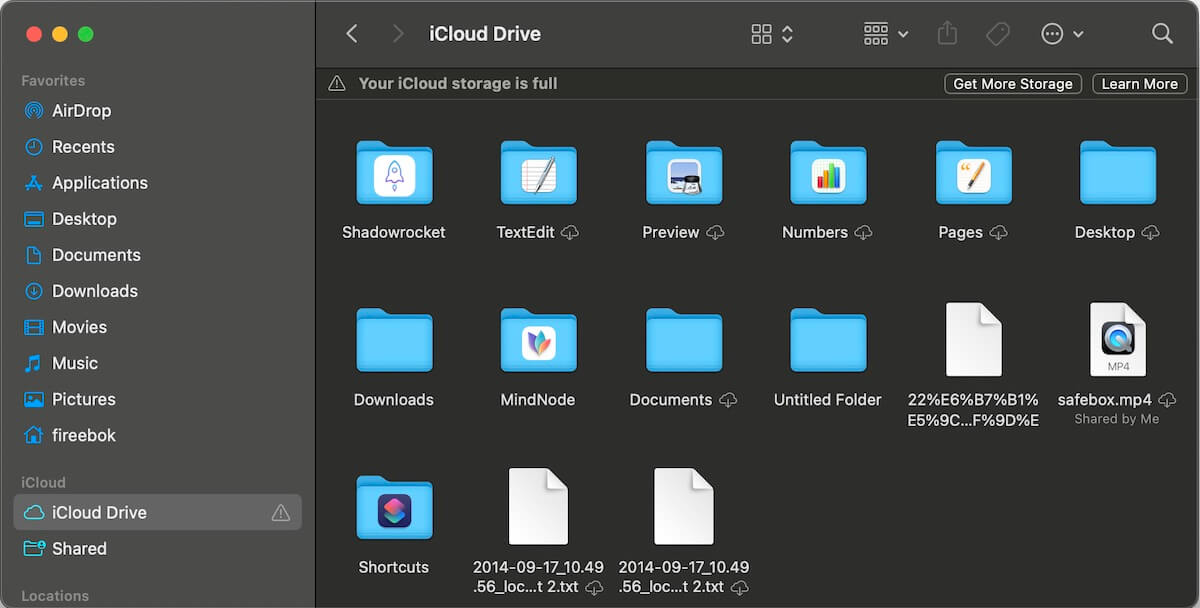This screenshot has height=608, width=1200.
Task: Click the iCloud Drive window title
Action: coord(485,34)
